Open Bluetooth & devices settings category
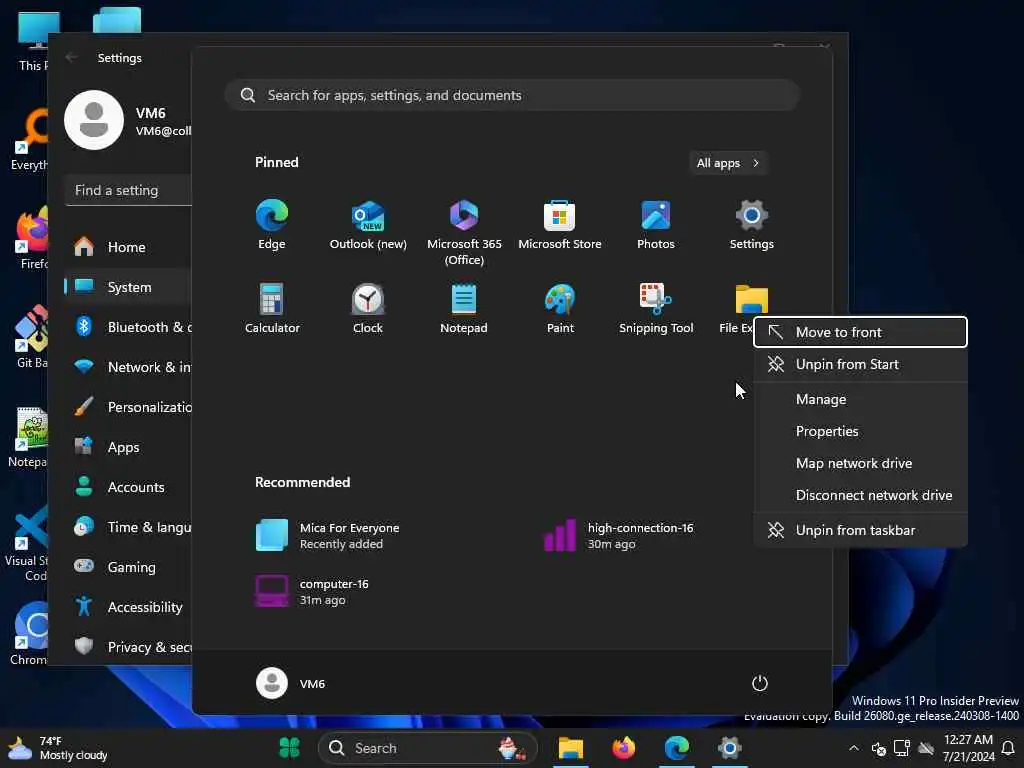Screen dimensions: 1024x768 click(128, 327)
